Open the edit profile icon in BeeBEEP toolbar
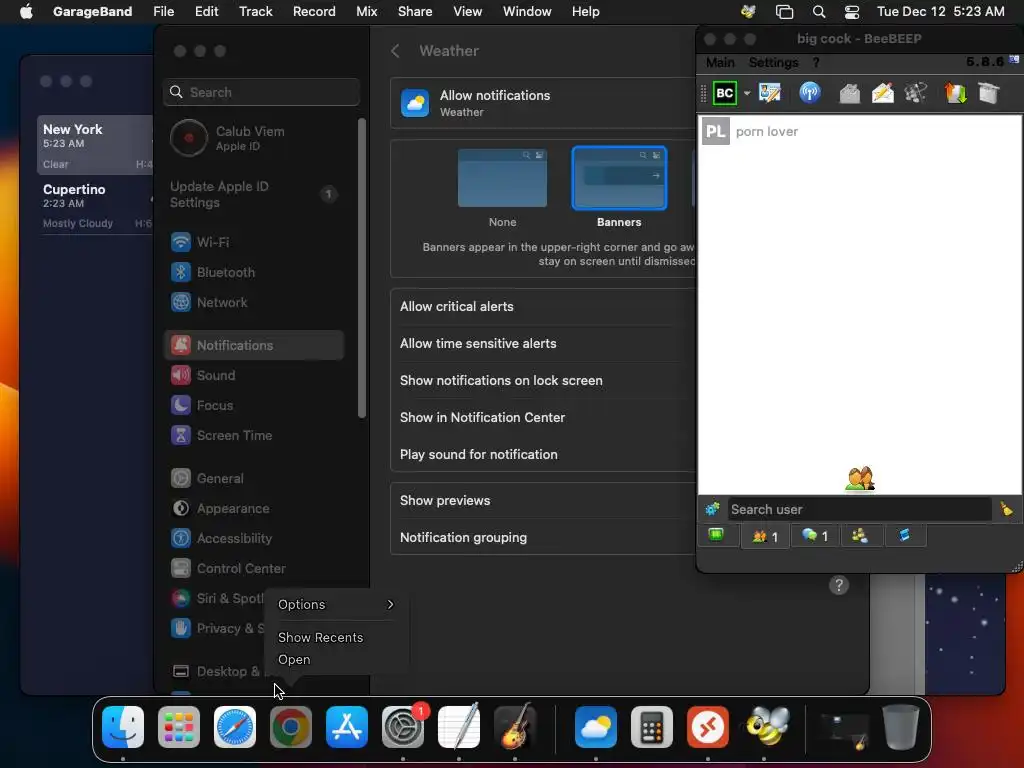Viewport: 1024px width, 768px height. [770, 93]
